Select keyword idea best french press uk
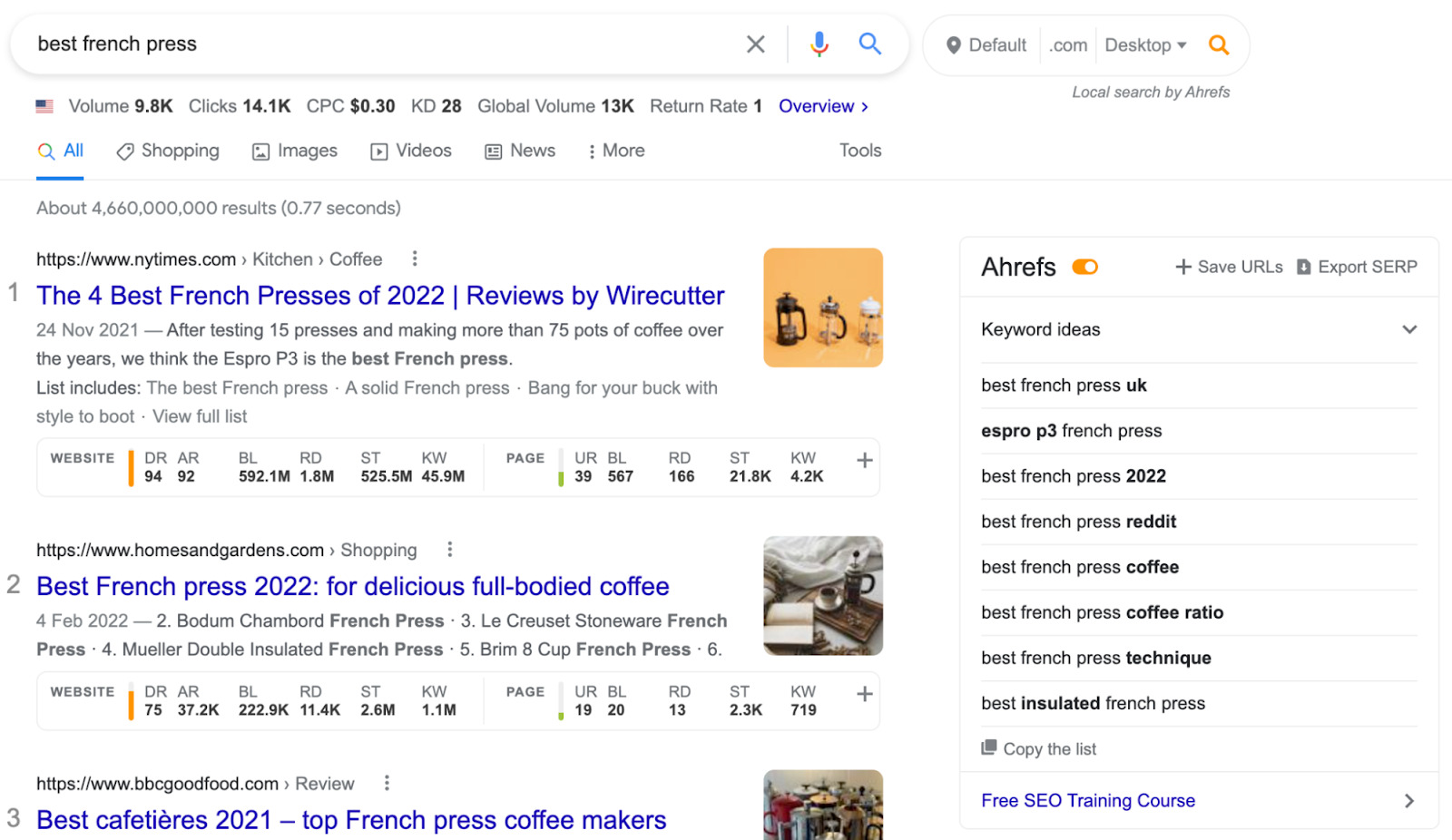This screenshot has height=840, width=1452. [1064, 386]
